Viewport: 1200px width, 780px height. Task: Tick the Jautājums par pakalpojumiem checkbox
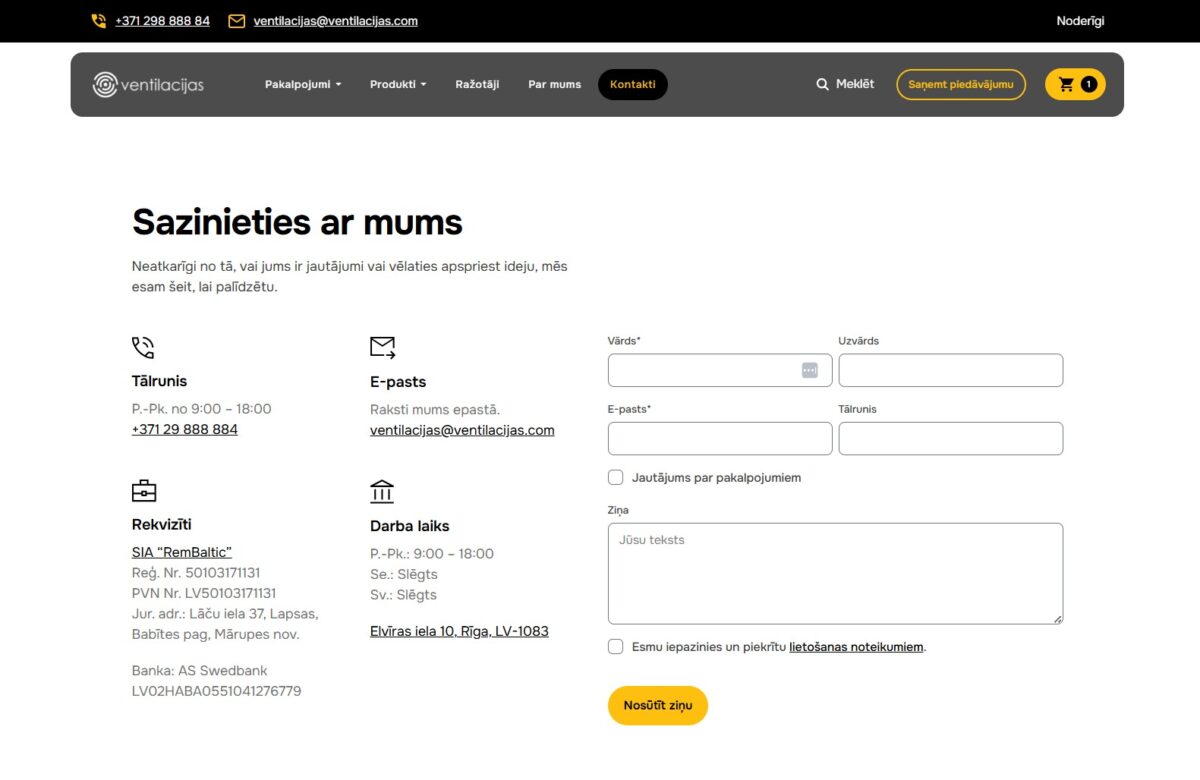coord(616,478)
